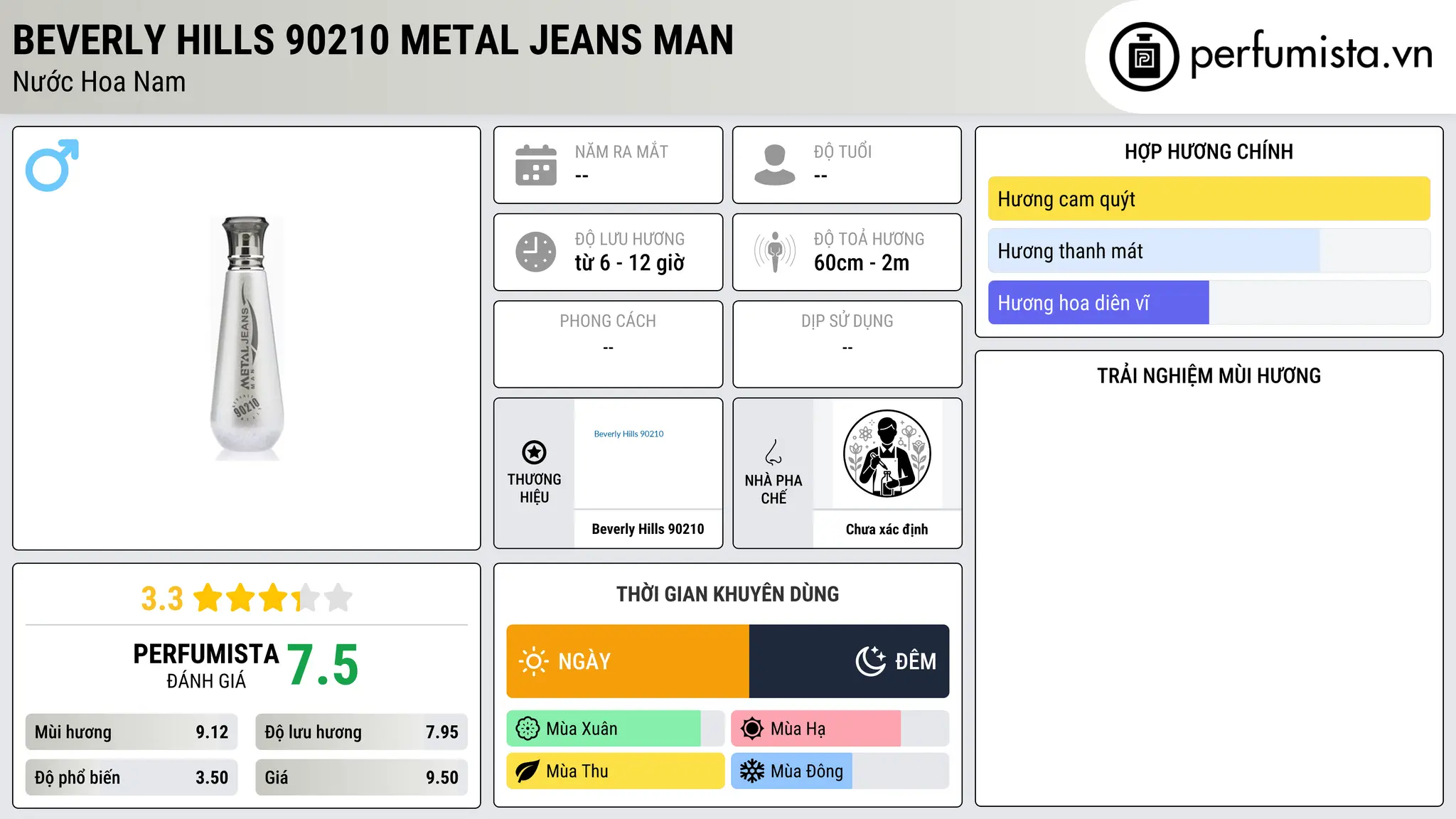Click the Beverly Hills 90210 Metal Jeans Man title
The image size is (1456, 819).
(x=373, y=40)
